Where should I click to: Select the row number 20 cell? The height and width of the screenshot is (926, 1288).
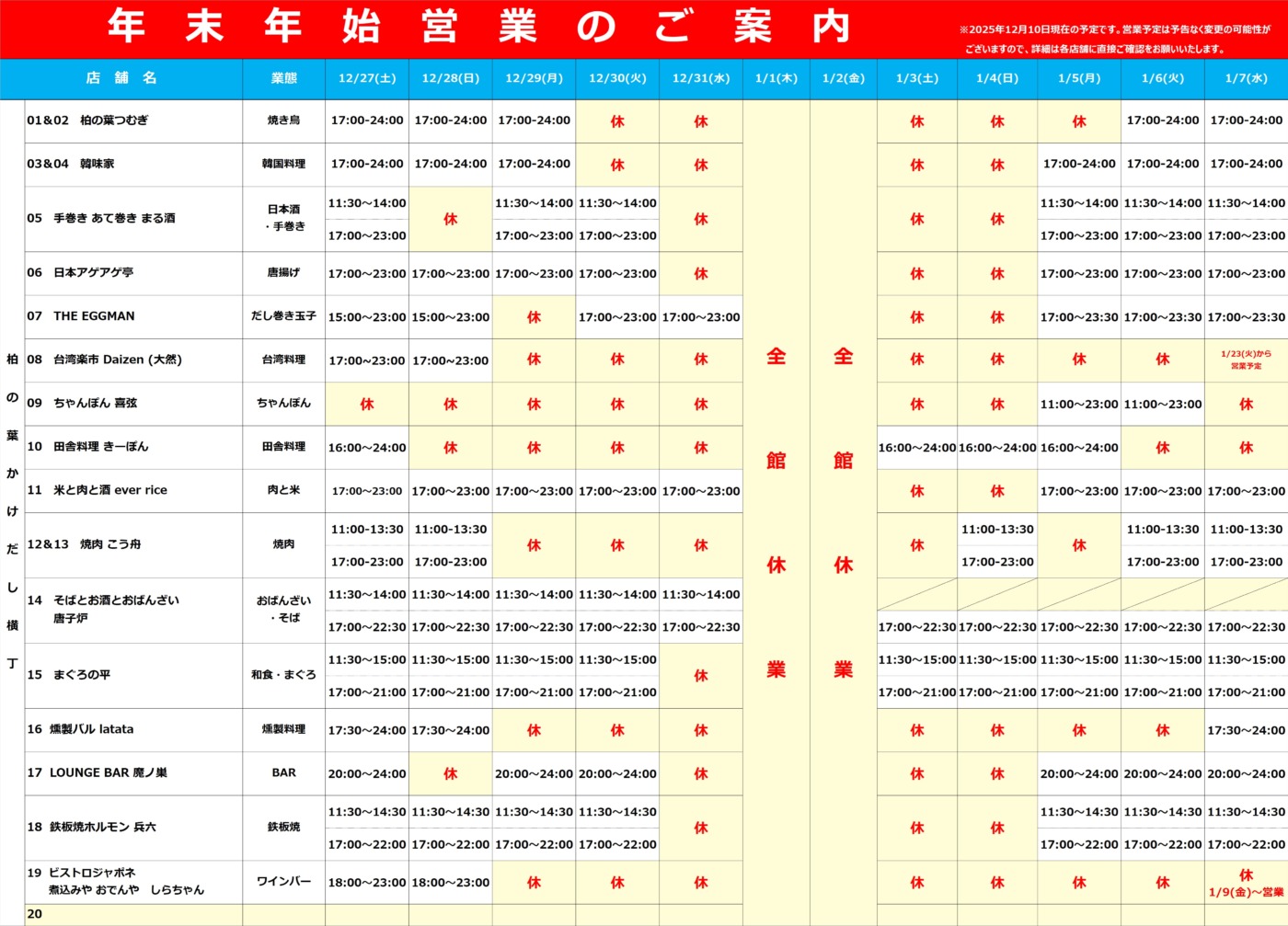[35, 914]
